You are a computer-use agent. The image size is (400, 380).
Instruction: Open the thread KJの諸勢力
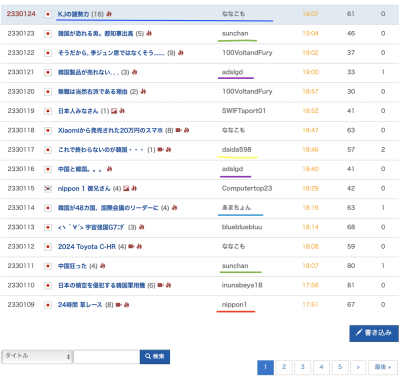pyautogui.click(x=73, y=14)
